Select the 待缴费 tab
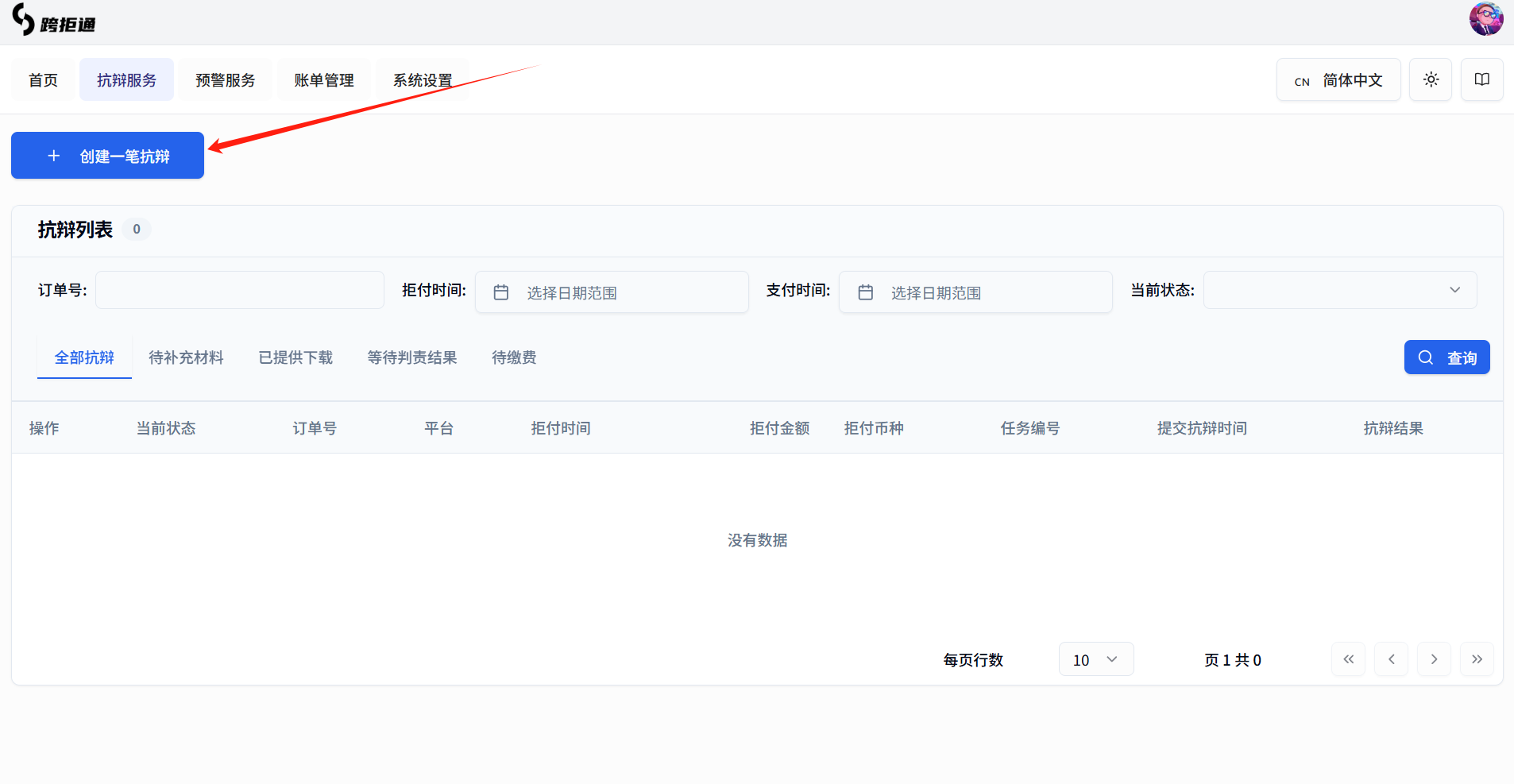 (x=514, y=357)
